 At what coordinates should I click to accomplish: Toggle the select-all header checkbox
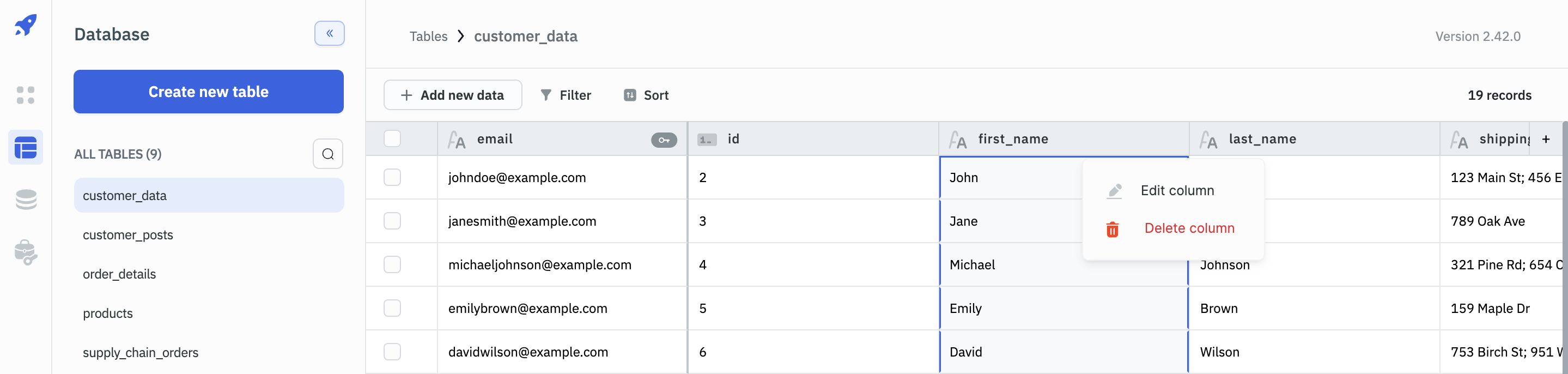coord(392,139)
